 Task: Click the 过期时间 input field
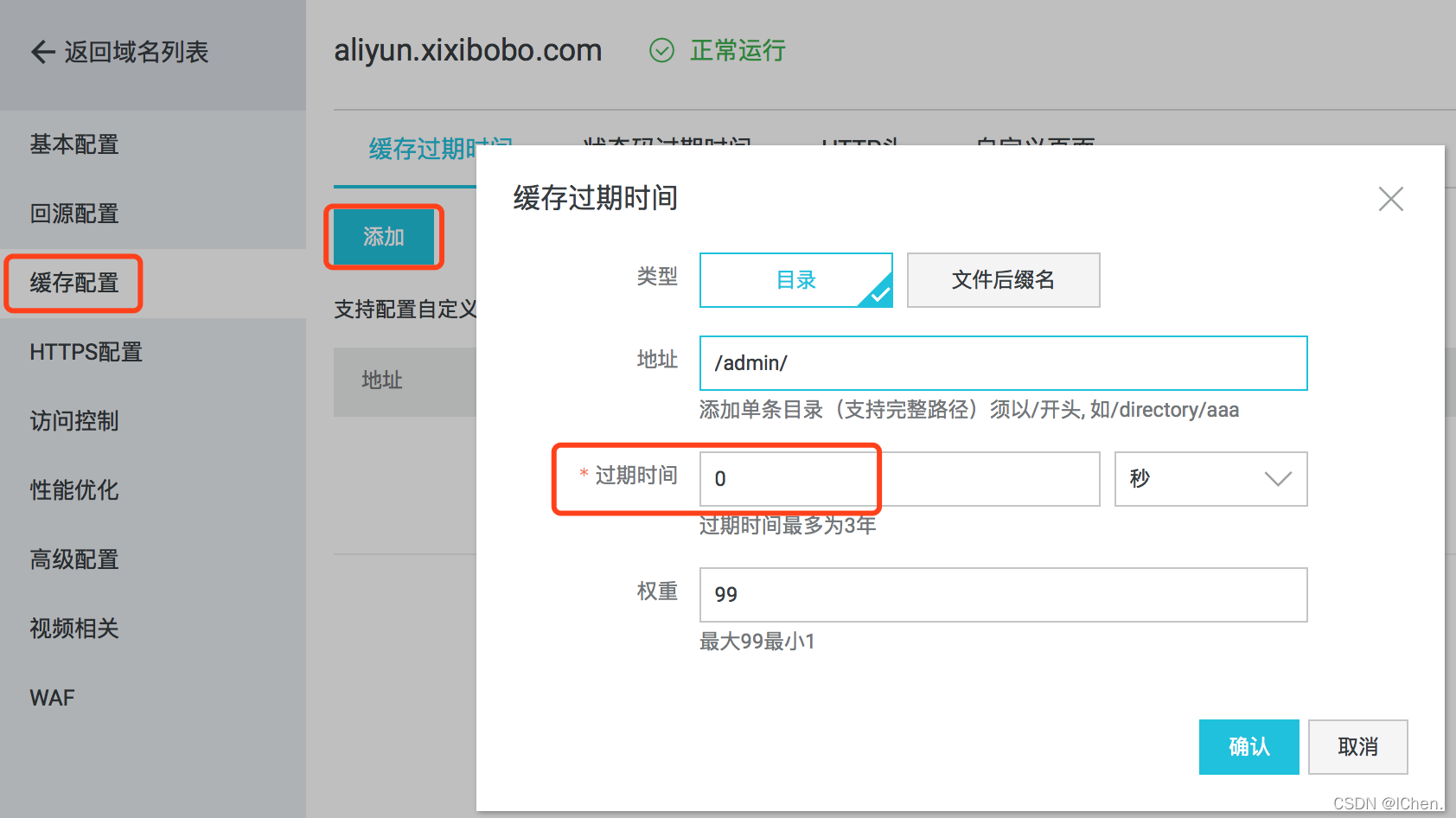pos(899,479)
